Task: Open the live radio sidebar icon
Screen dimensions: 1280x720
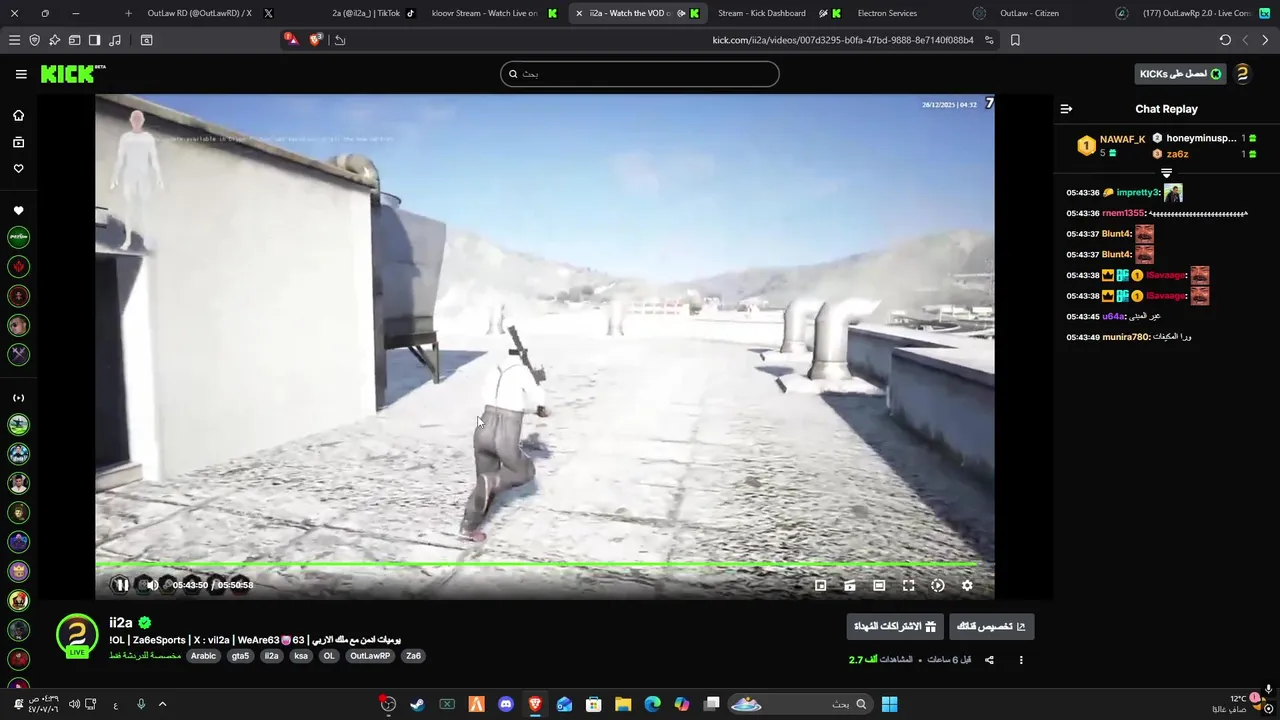Action: [x=18, y=398]
